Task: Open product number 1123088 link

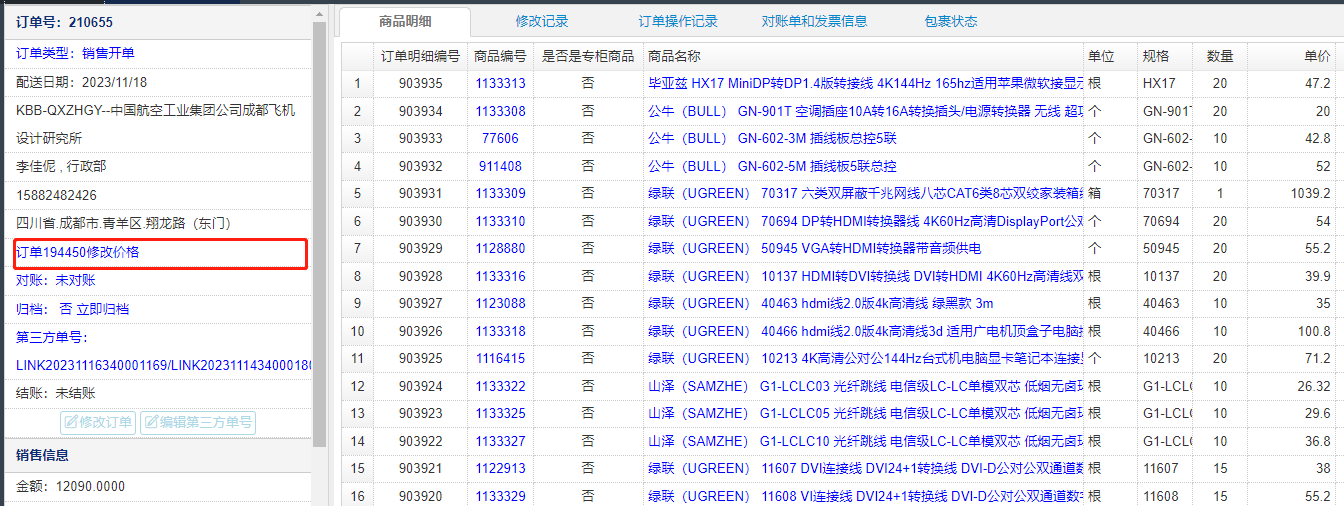Action: point(500,303)
